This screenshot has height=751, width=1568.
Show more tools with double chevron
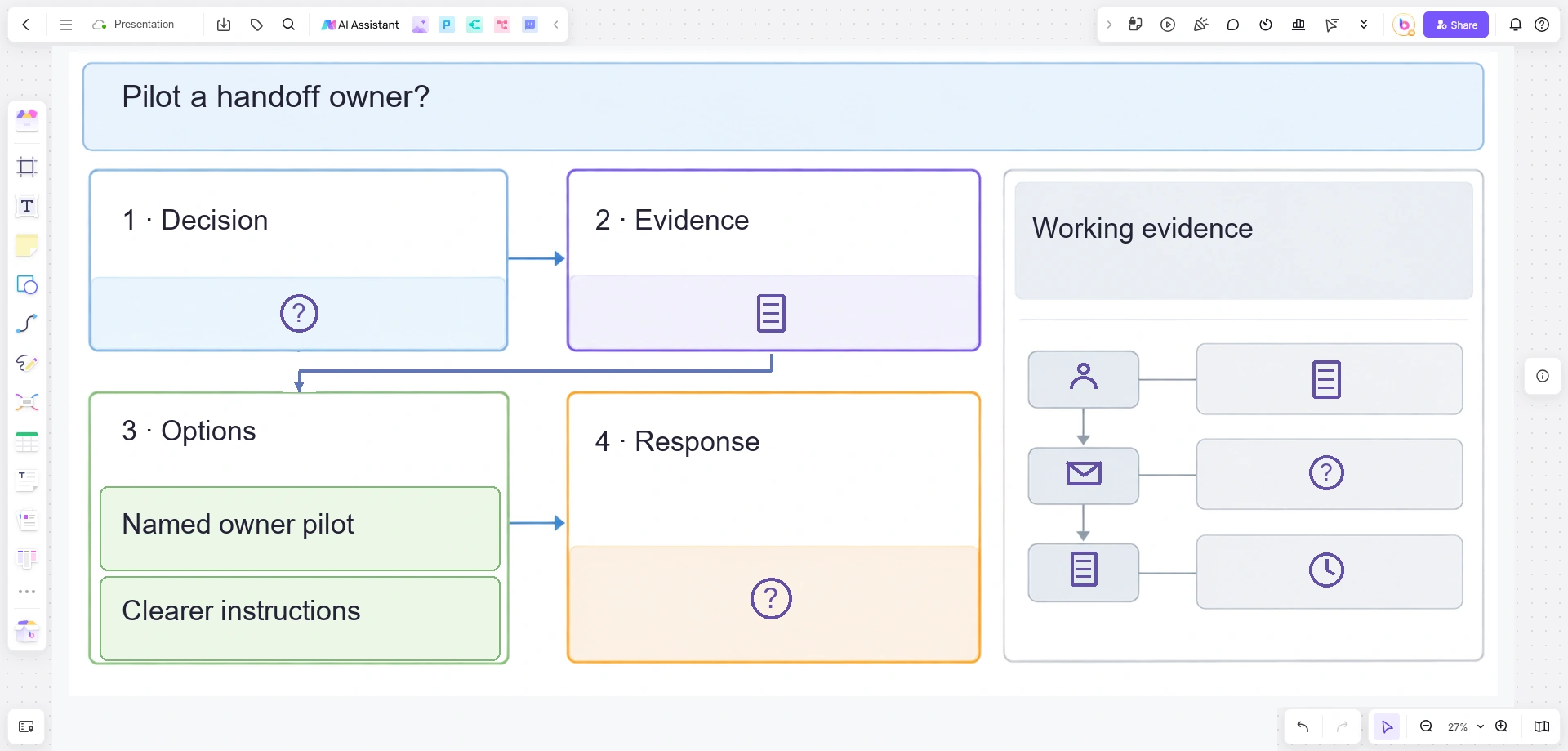click(x=1364, y=25)
